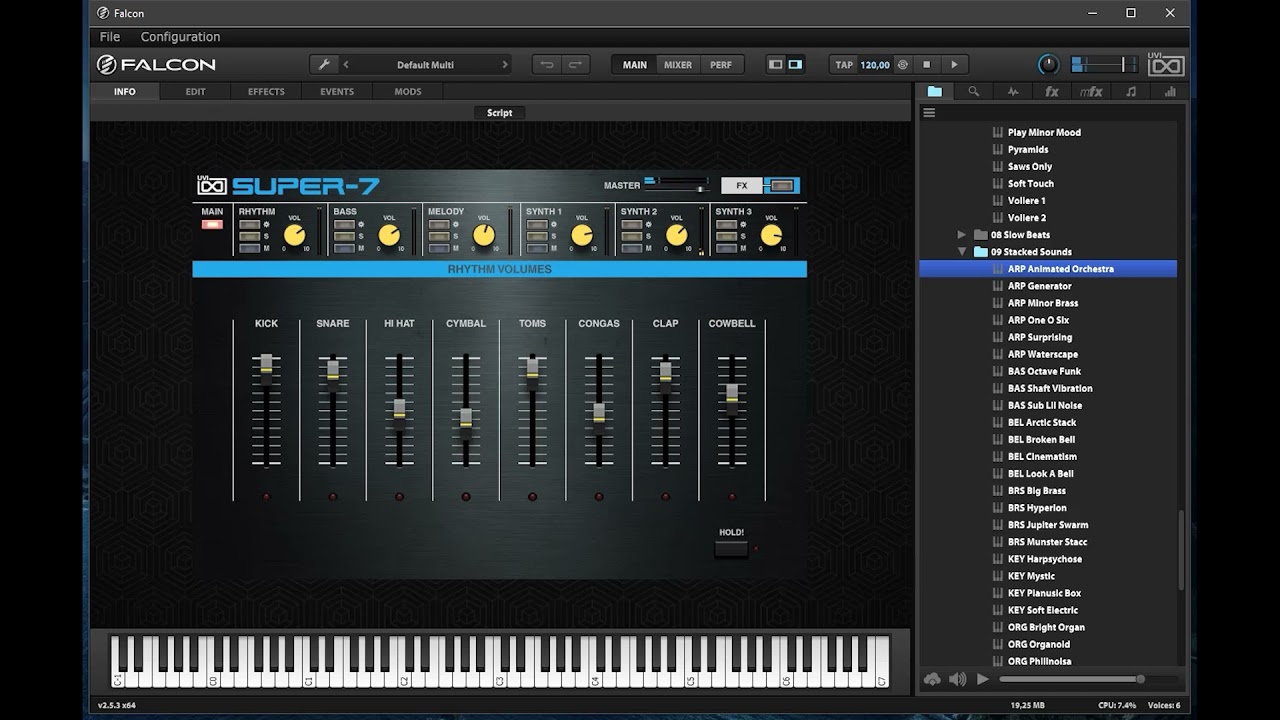Open the FX page button
The height and width of the screenshot is (720, 1280).
click(x=742, y=186)
